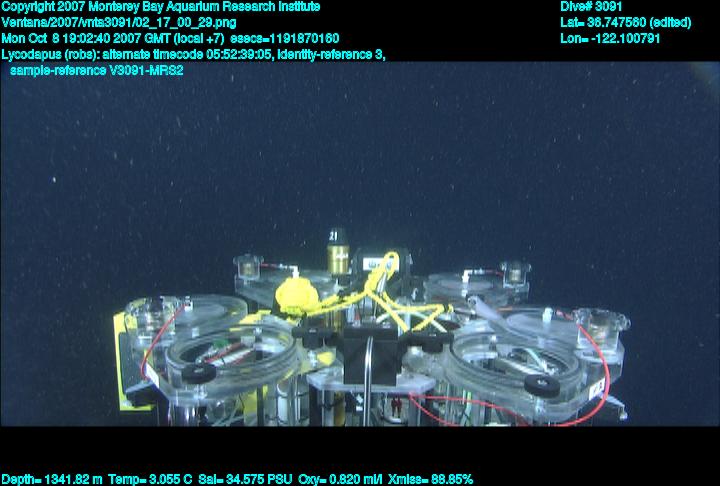Select the 'Sal= 34.575 PSU' readout
This screenshot has width=720, height=486.
coord(245,480)
